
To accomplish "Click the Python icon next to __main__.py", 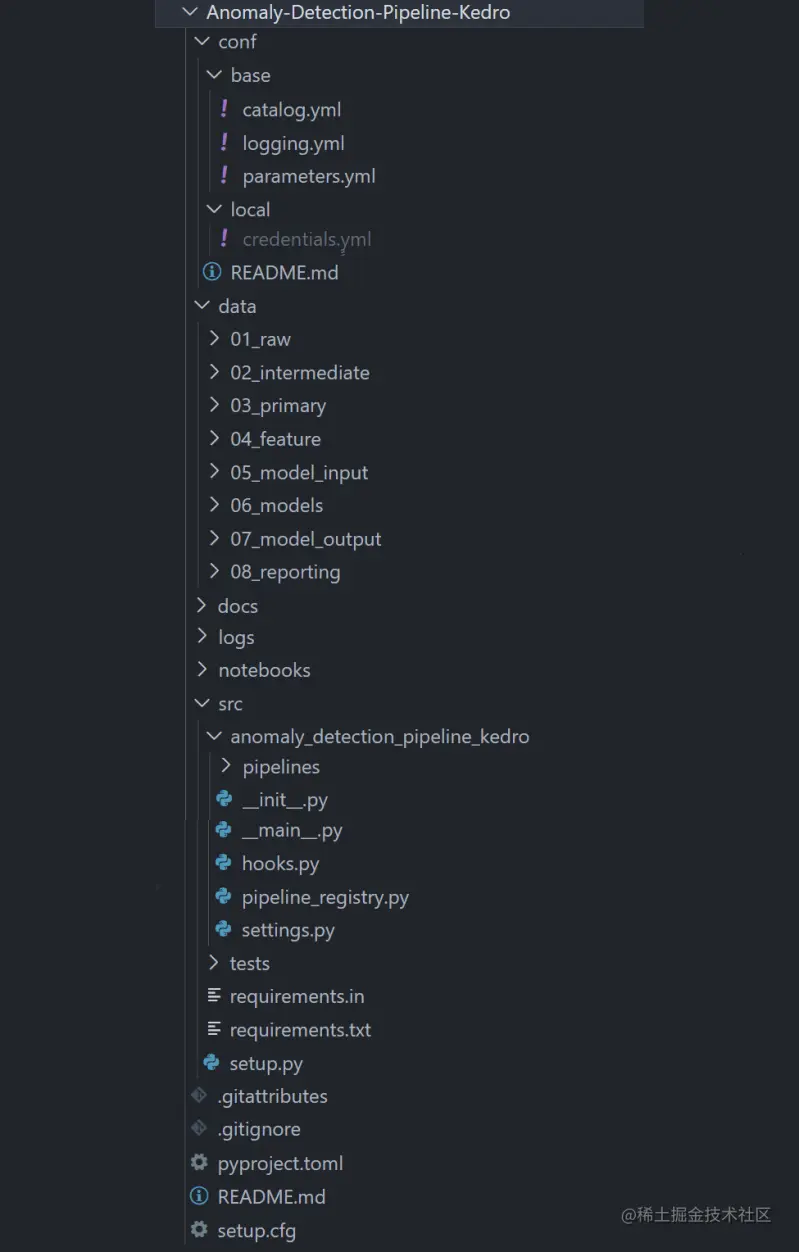I will [x=223, y=830].
